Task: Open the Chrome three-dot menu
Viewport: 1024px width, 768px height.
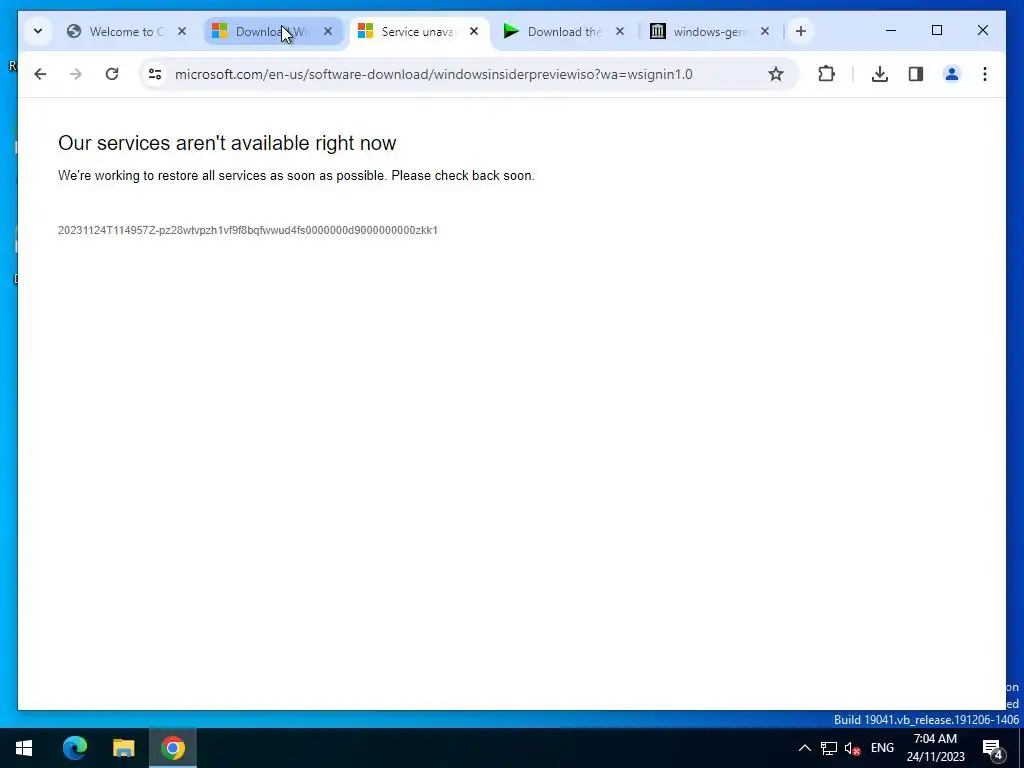Action: [x=985, y=74]
